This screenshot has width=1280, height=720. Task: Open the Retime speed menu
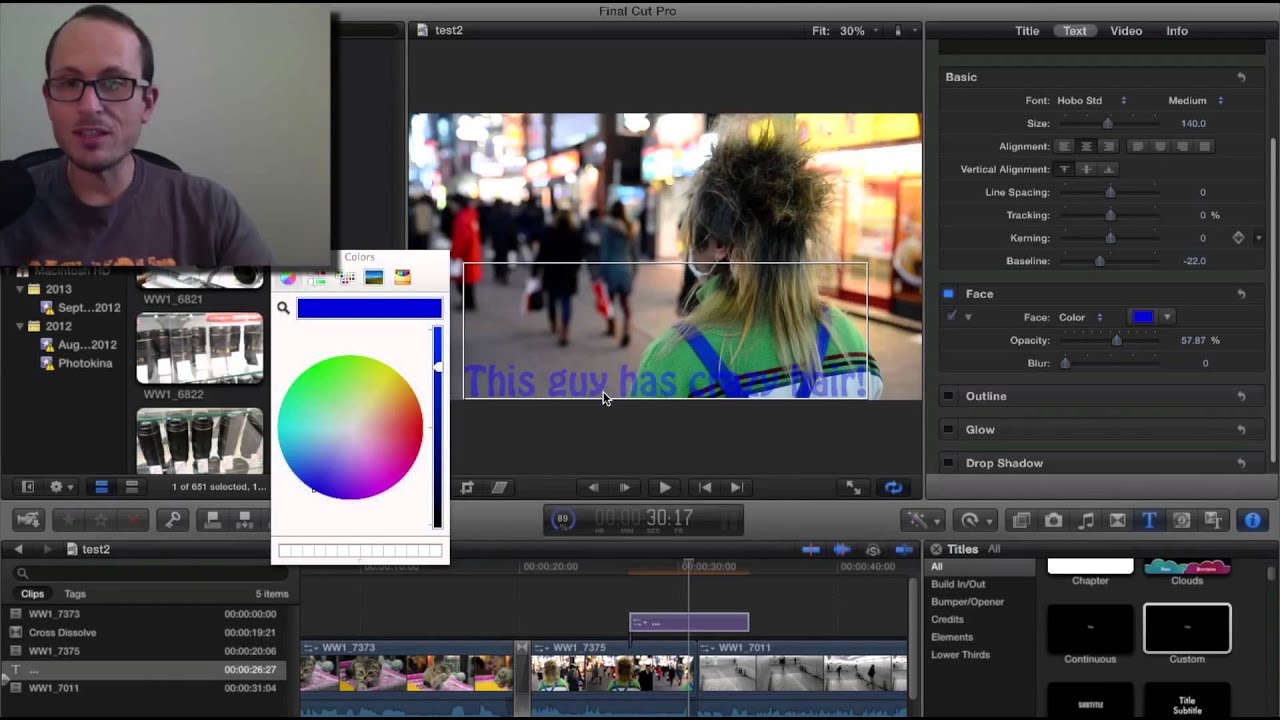(973, 520)
